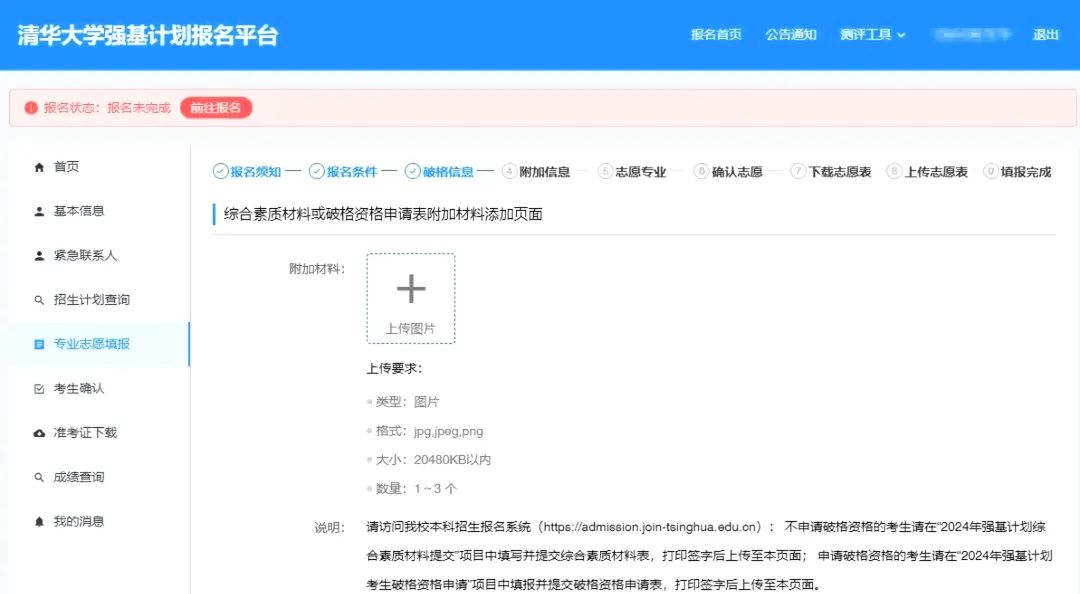Screen dimensions: 1080x594
Task: Click the person icon beside 基本信息
Action: [39, 212]
